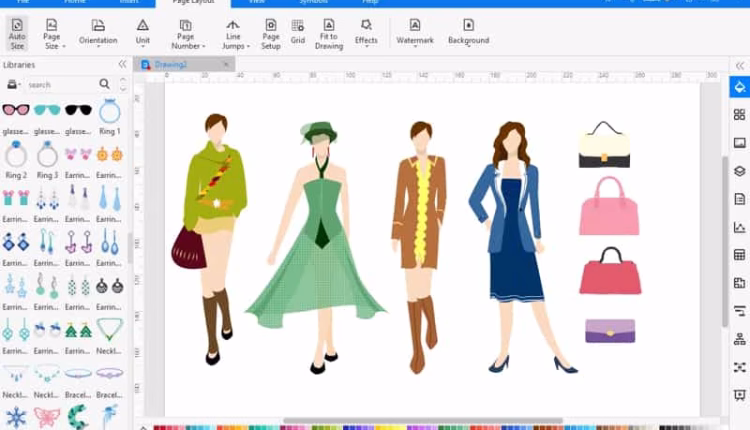Open the table panel icon
750x430 pixels.
click(739, 254)
